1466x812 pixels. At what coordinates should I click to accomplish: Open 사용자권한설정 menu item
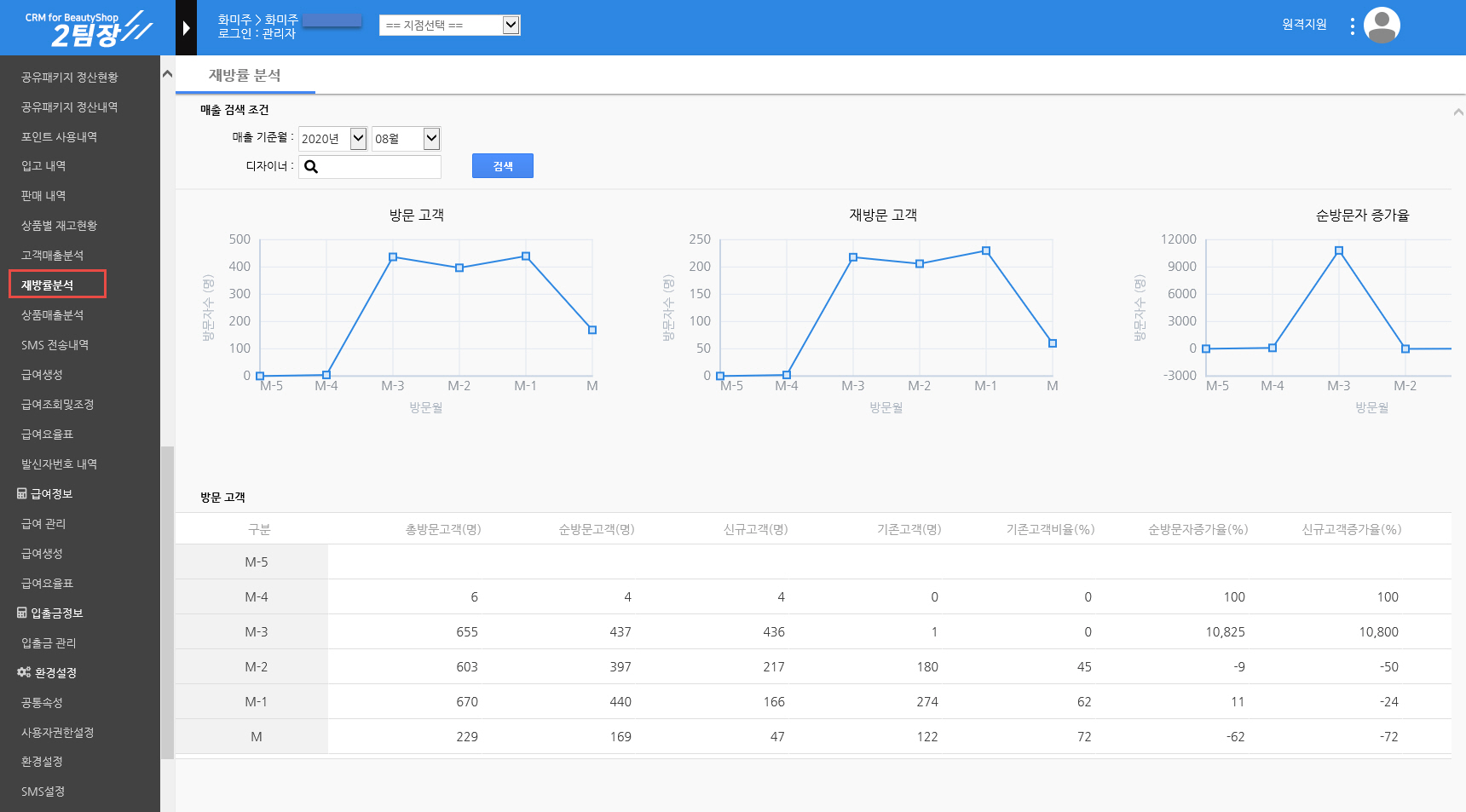[57, 733]
